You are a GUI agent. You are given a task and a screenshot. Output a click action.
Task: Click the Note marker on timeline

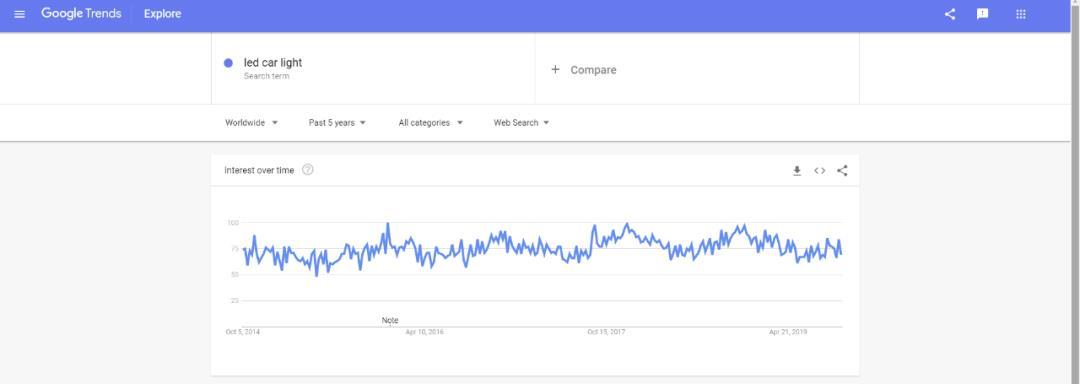390,321
